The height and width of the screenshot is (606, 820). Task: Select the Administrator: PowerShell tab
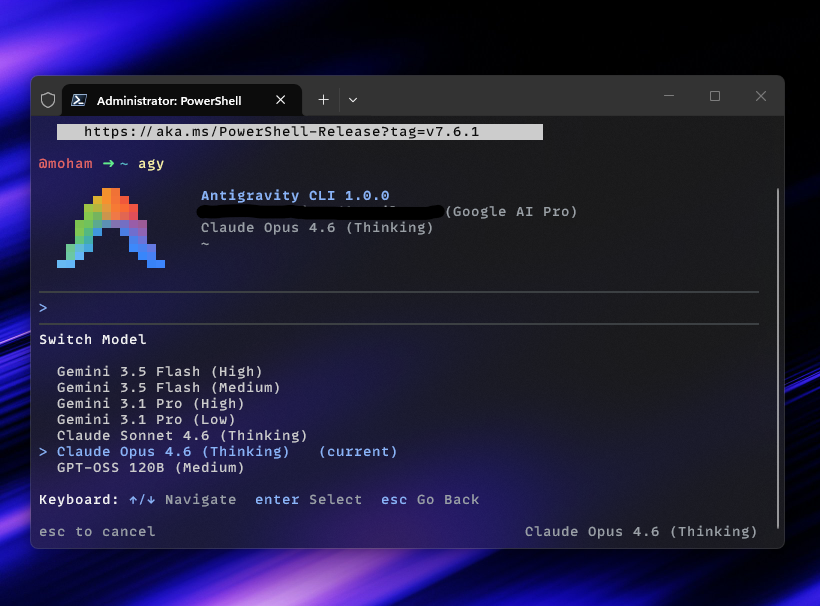pyautogui.click(x=182, y=100)
